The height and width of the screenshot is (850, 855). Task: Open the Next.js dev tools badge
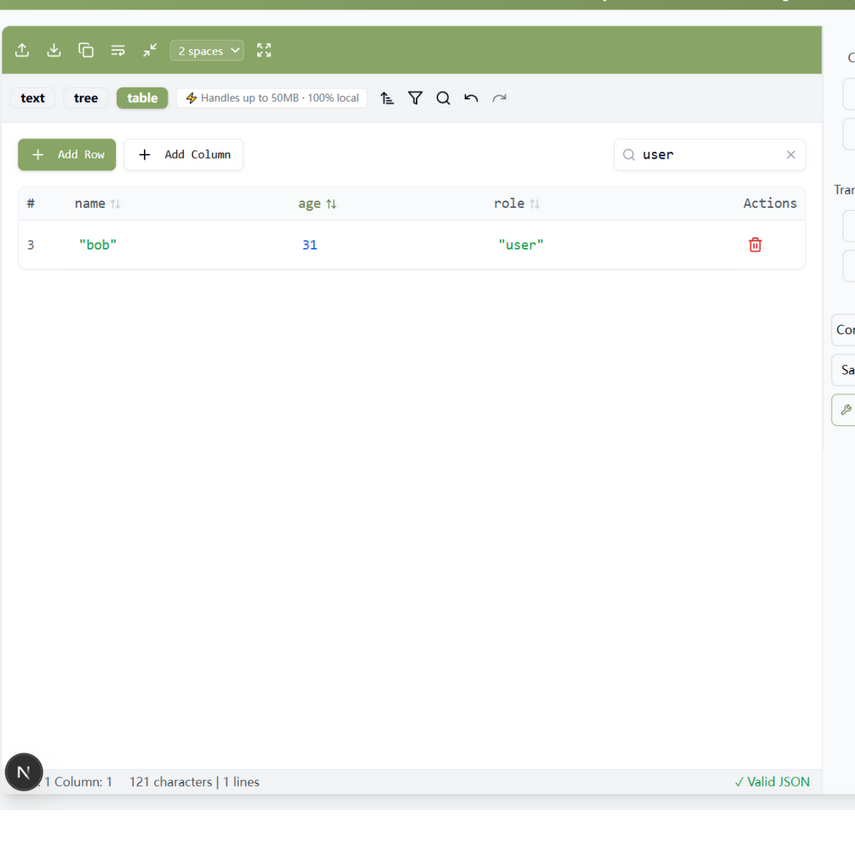[23, 772]
